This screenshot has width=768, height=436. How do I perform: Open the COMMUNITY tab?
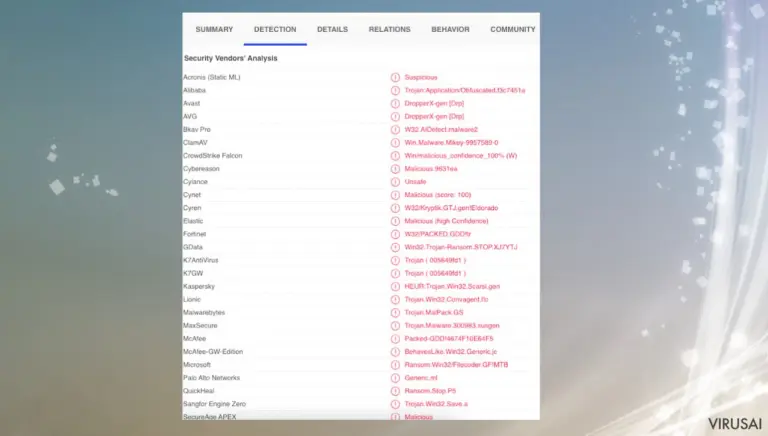coord(513,29)
